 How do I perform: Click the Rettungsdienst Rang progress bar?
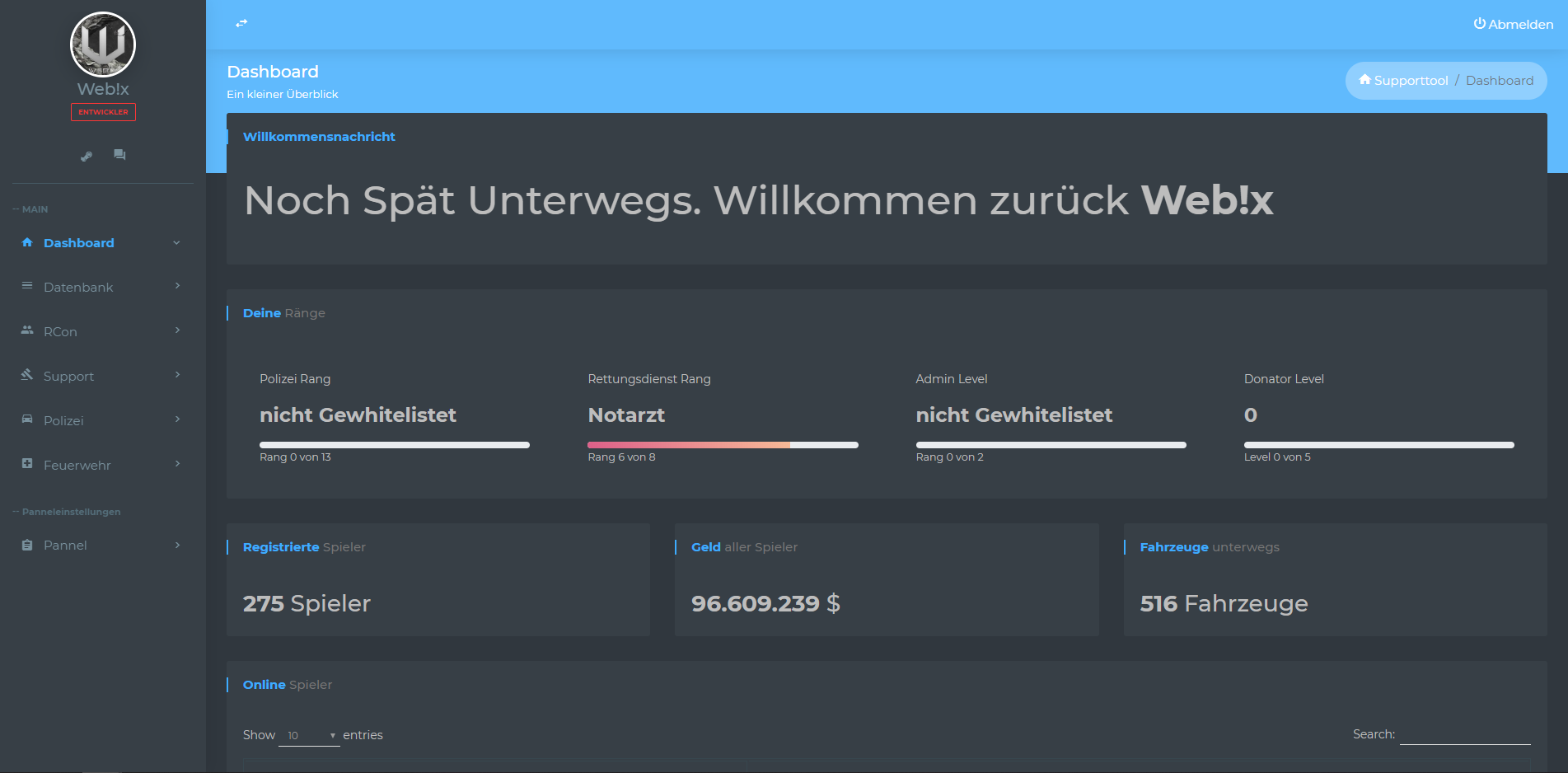(723, 445)
